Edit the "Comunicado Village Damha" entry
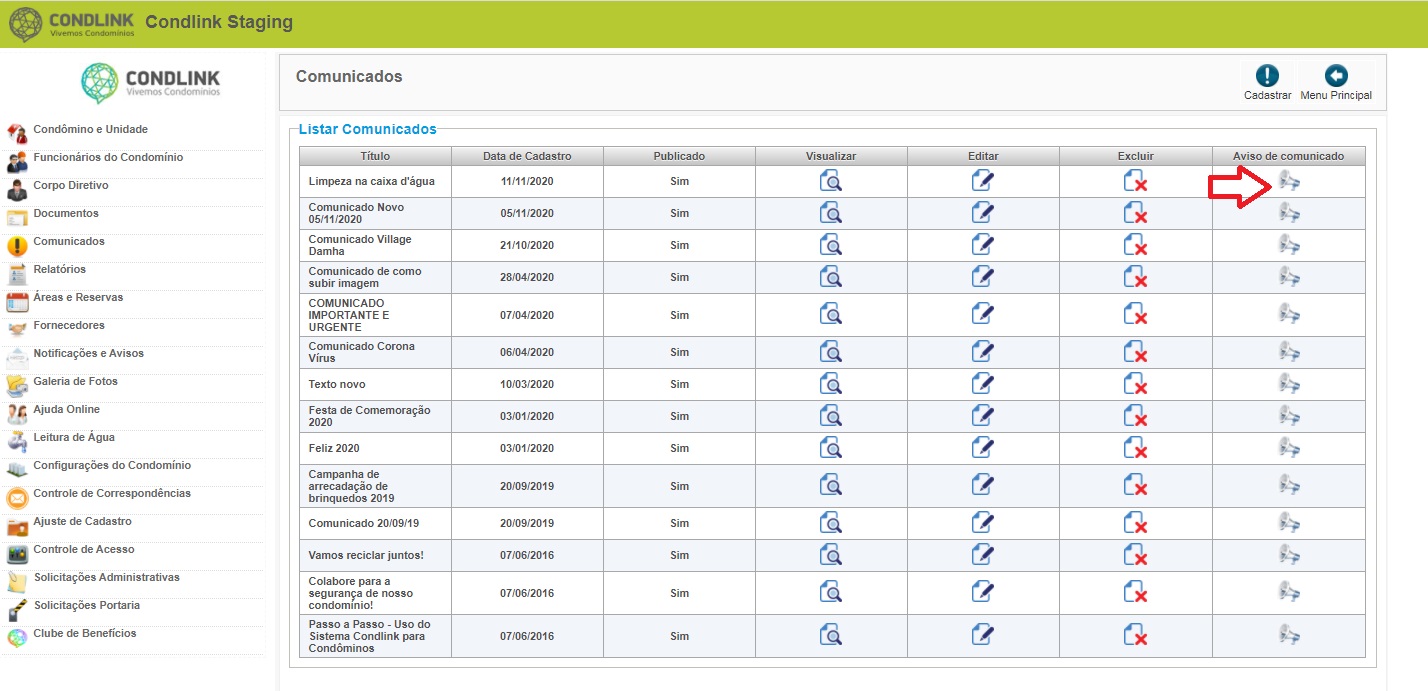This screenshot has width=1428, height=691. pyautogui.click(x=983, y=245)
